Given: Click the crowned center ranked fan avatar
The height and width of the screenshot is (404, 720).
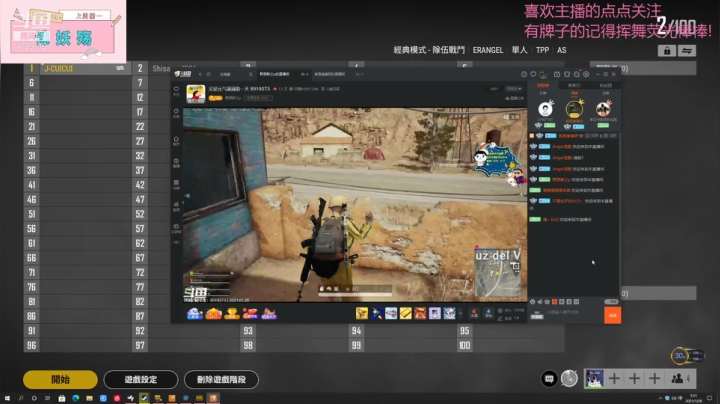Looking at the screenshot, I should point(574,109).
